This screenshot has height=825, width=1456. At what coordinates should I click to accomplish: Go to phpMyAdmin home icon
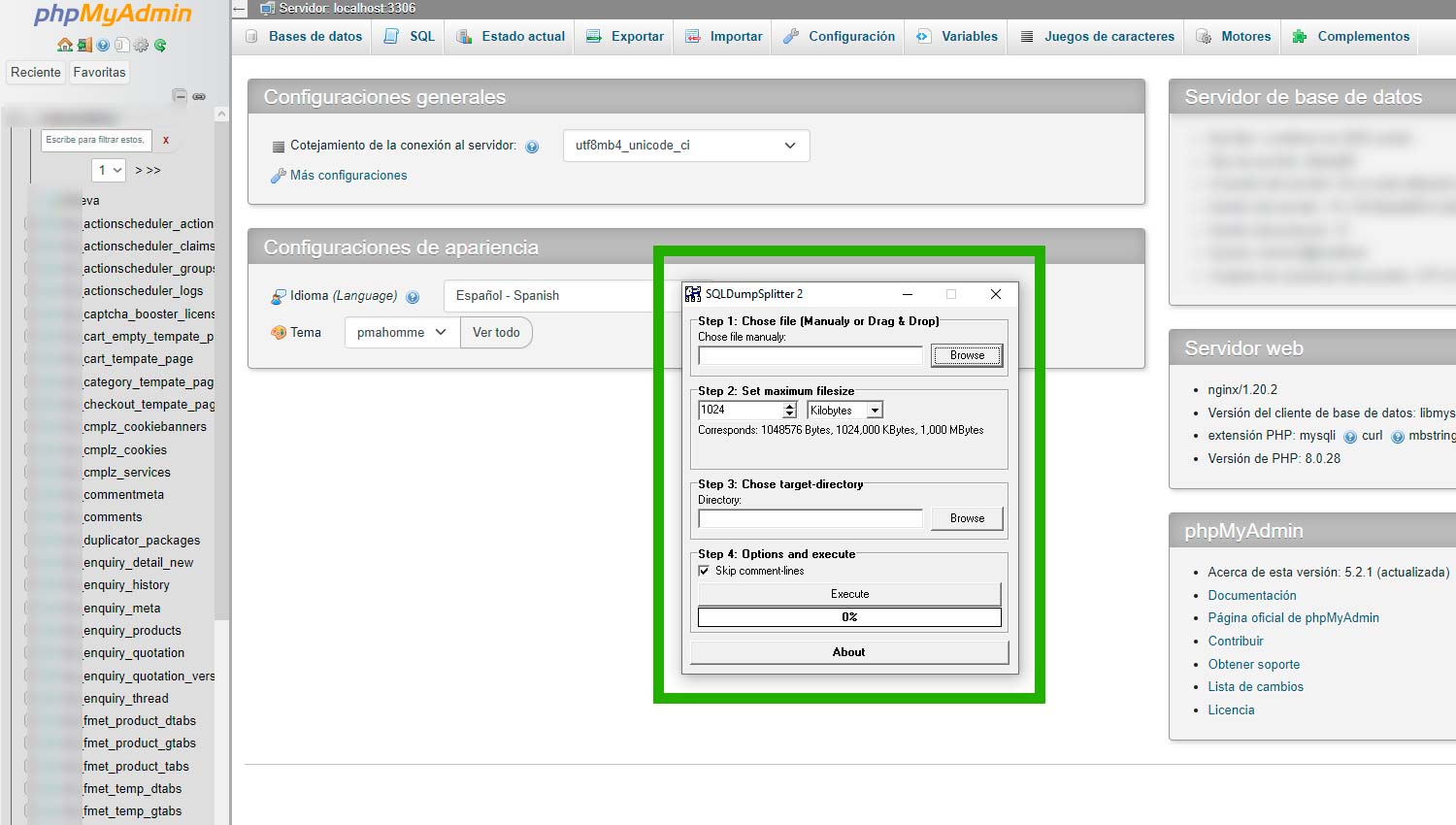coord(65,45)
